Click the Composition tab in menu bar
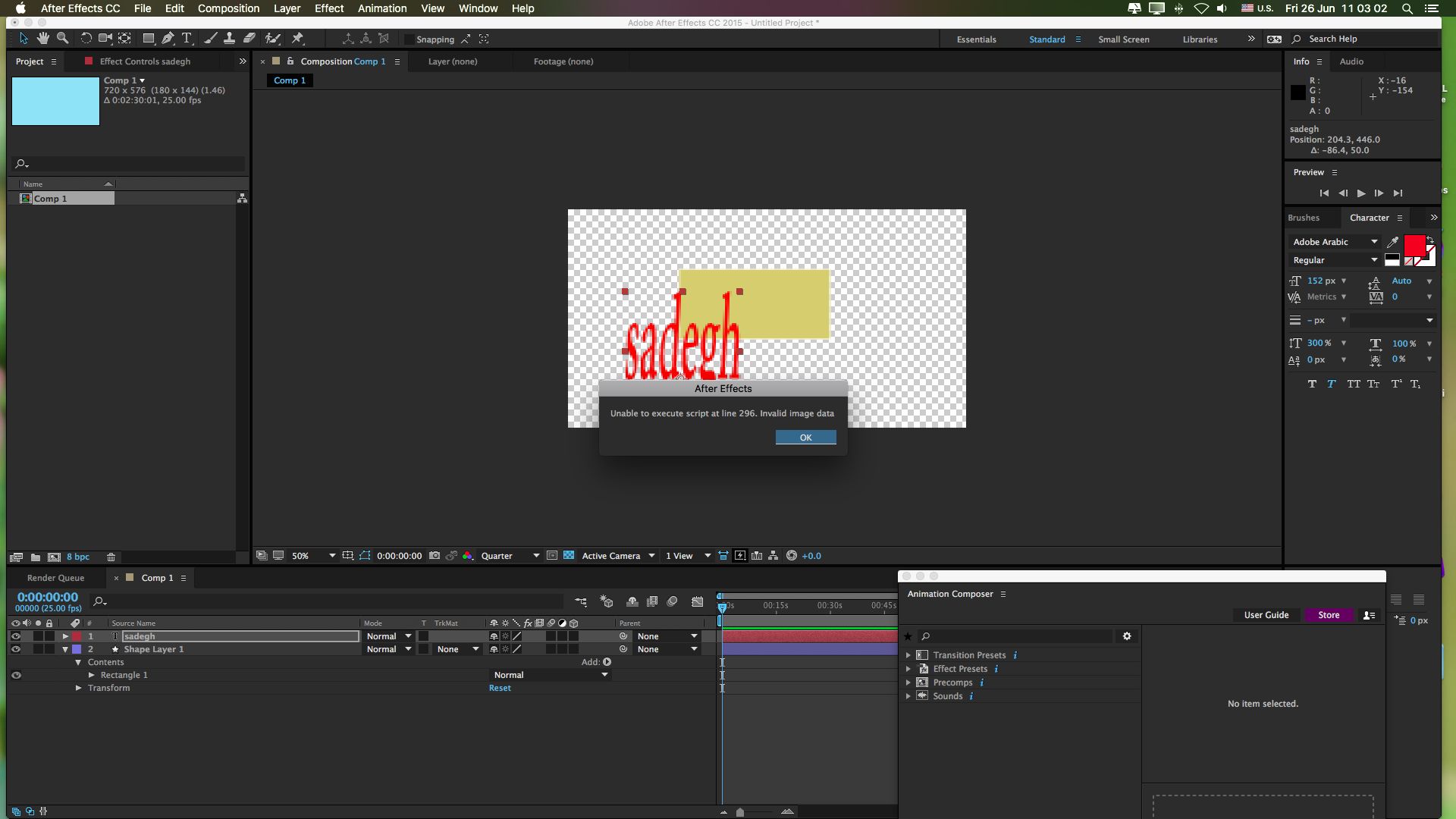 coord(229,8)
